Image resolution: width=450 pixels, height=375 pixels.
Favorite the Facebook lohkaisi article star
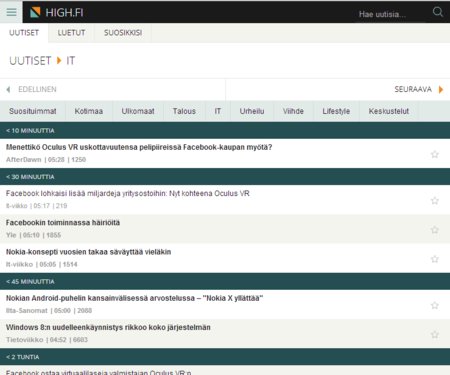(x=435, y=200)
